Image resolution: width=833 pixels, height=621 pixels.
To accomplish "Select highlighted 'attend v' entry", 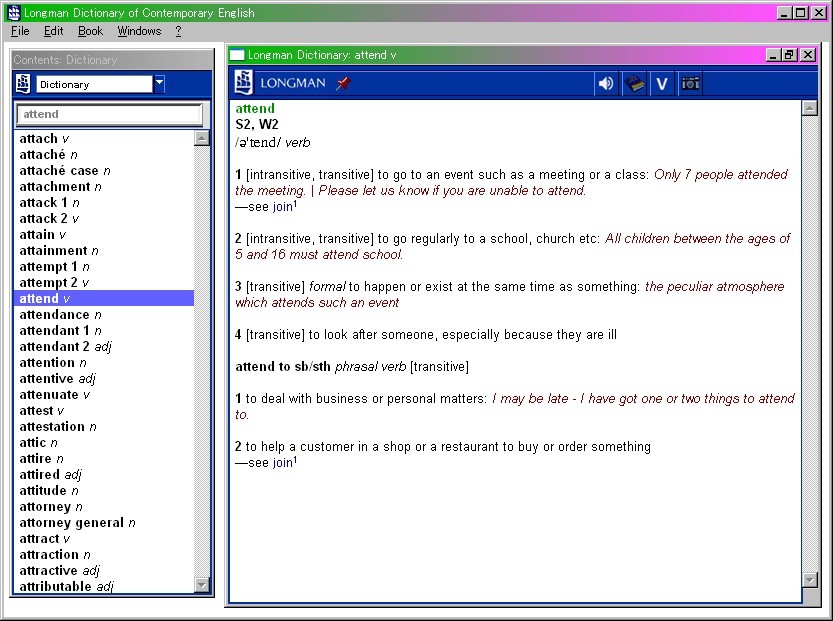I will 104,299.
